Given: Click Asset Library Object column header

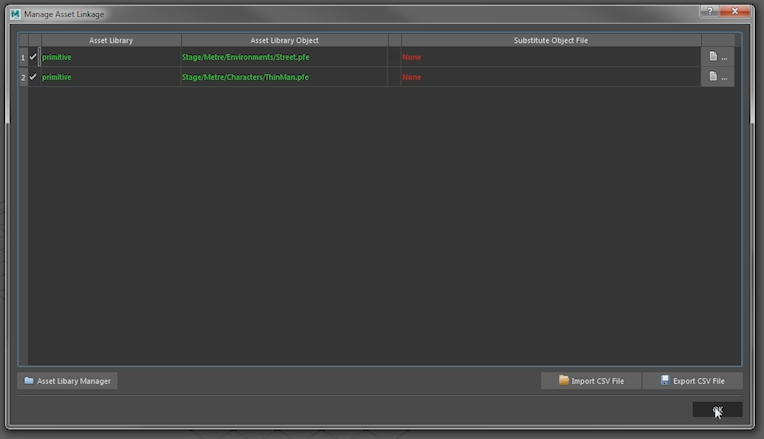Looking at the screenshot, I should click(284, 40).
